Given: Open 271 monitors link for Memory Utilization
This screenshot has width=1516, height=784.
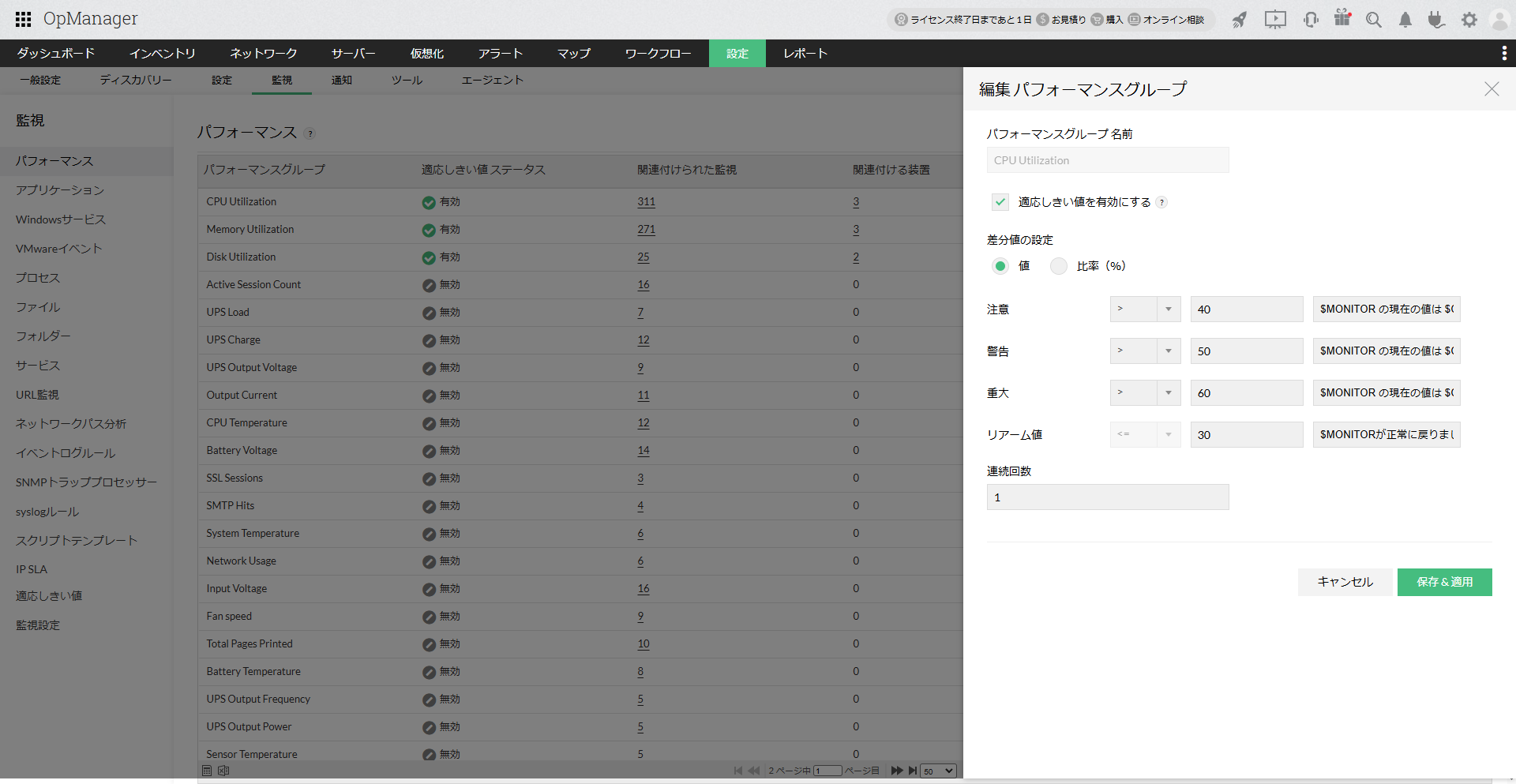Looking at the screenshot, I should tap(647, 230).
